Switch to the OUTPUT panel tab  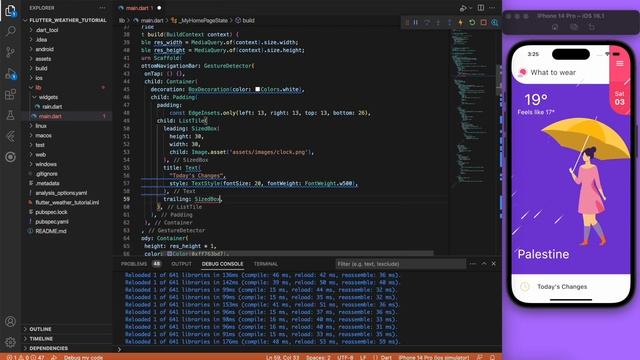click(x=181, y=264)
